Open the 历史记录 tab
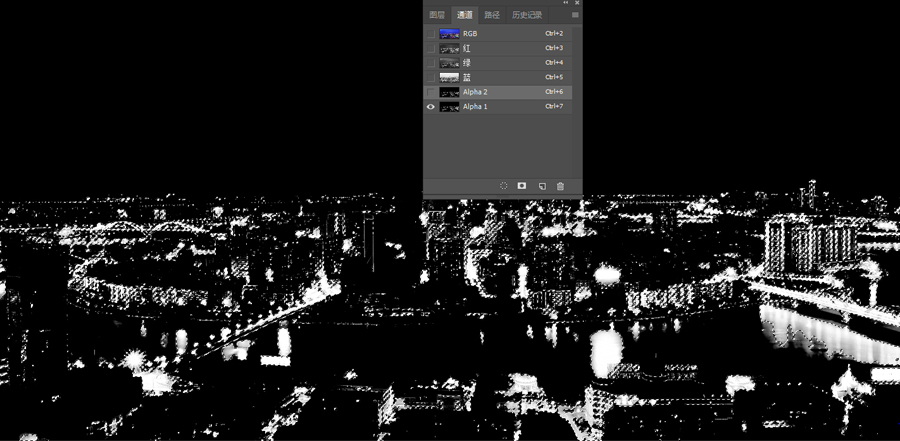 pyautogui.click(x=527, y=15)
